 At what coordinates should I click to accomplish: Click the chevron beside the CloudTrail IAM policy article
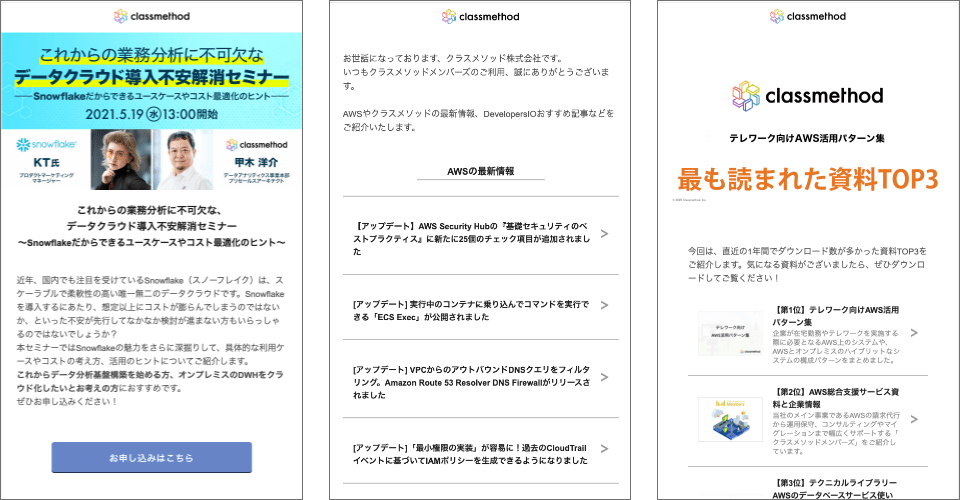pyautogui.click(x=604, y=454)
